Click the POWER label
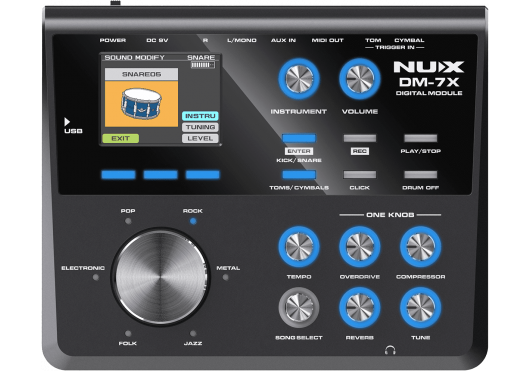This screenshot has height=371, width=530. 113,40
